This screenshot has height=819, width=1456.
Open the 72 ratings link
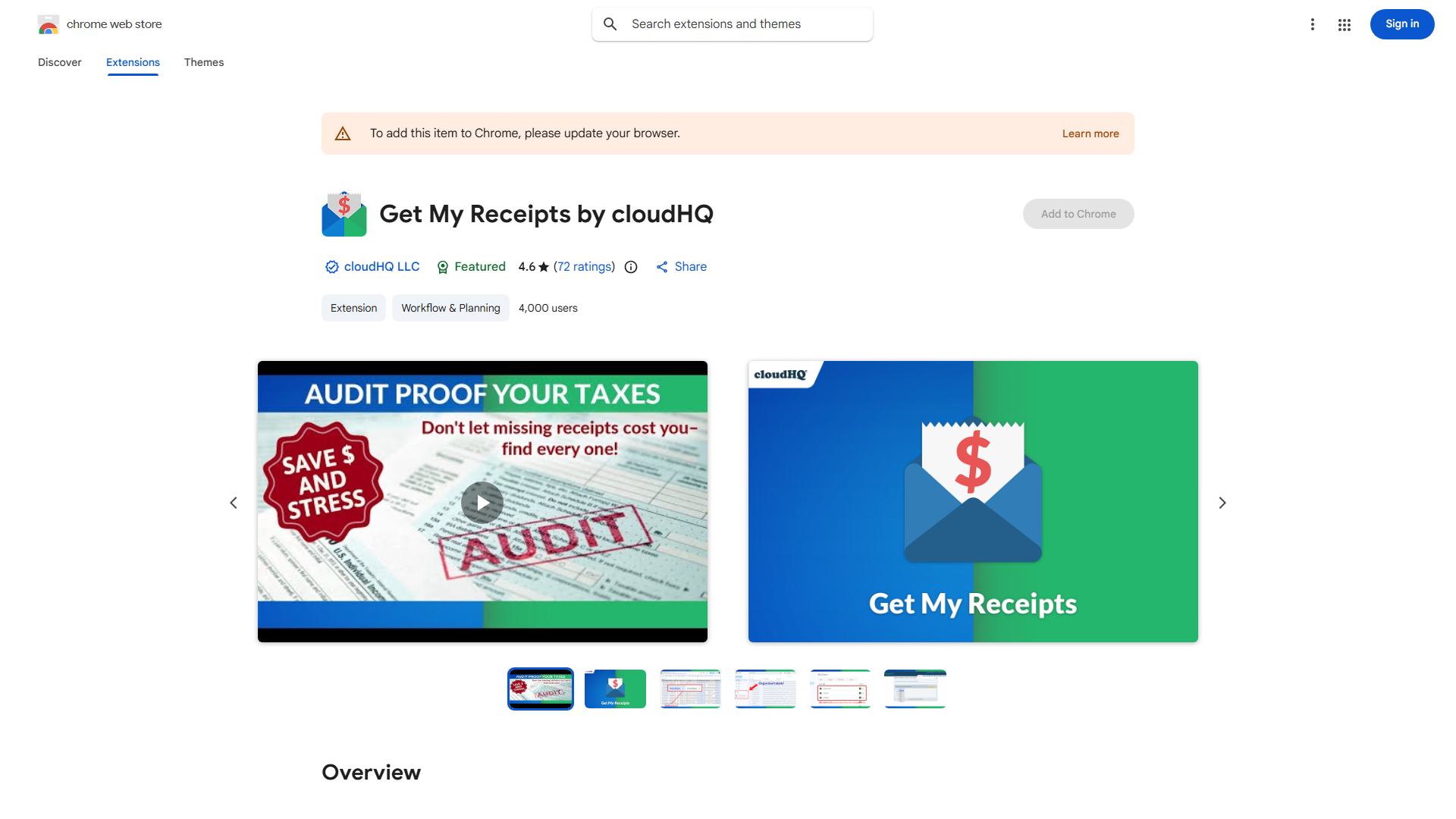585,267
